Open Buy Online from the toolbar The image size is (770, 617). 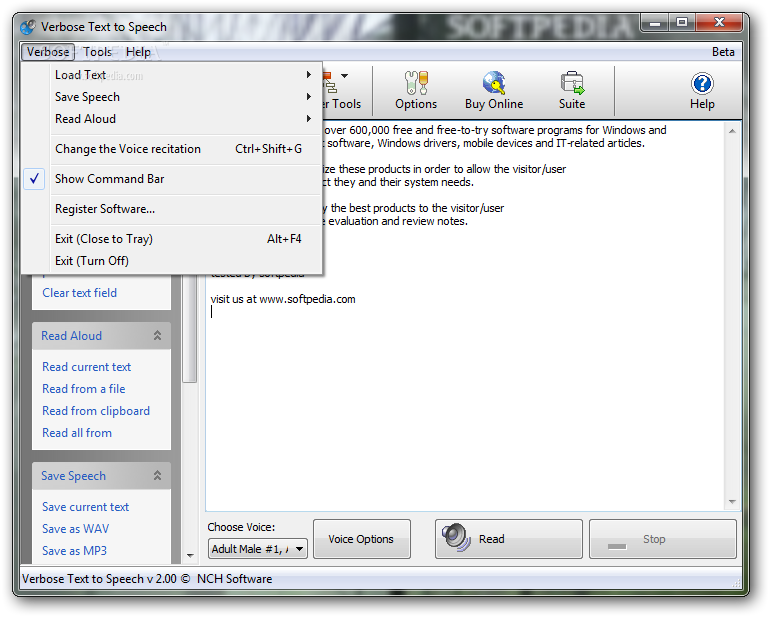tap(494, 90)
